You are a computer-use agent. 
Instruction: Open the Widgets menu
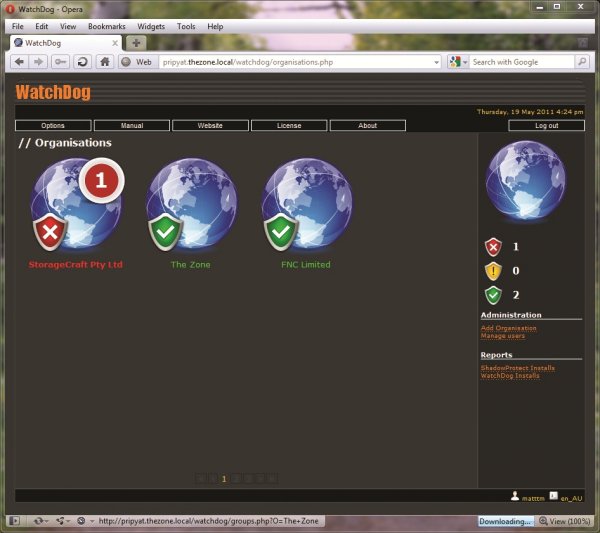(151, 26)
